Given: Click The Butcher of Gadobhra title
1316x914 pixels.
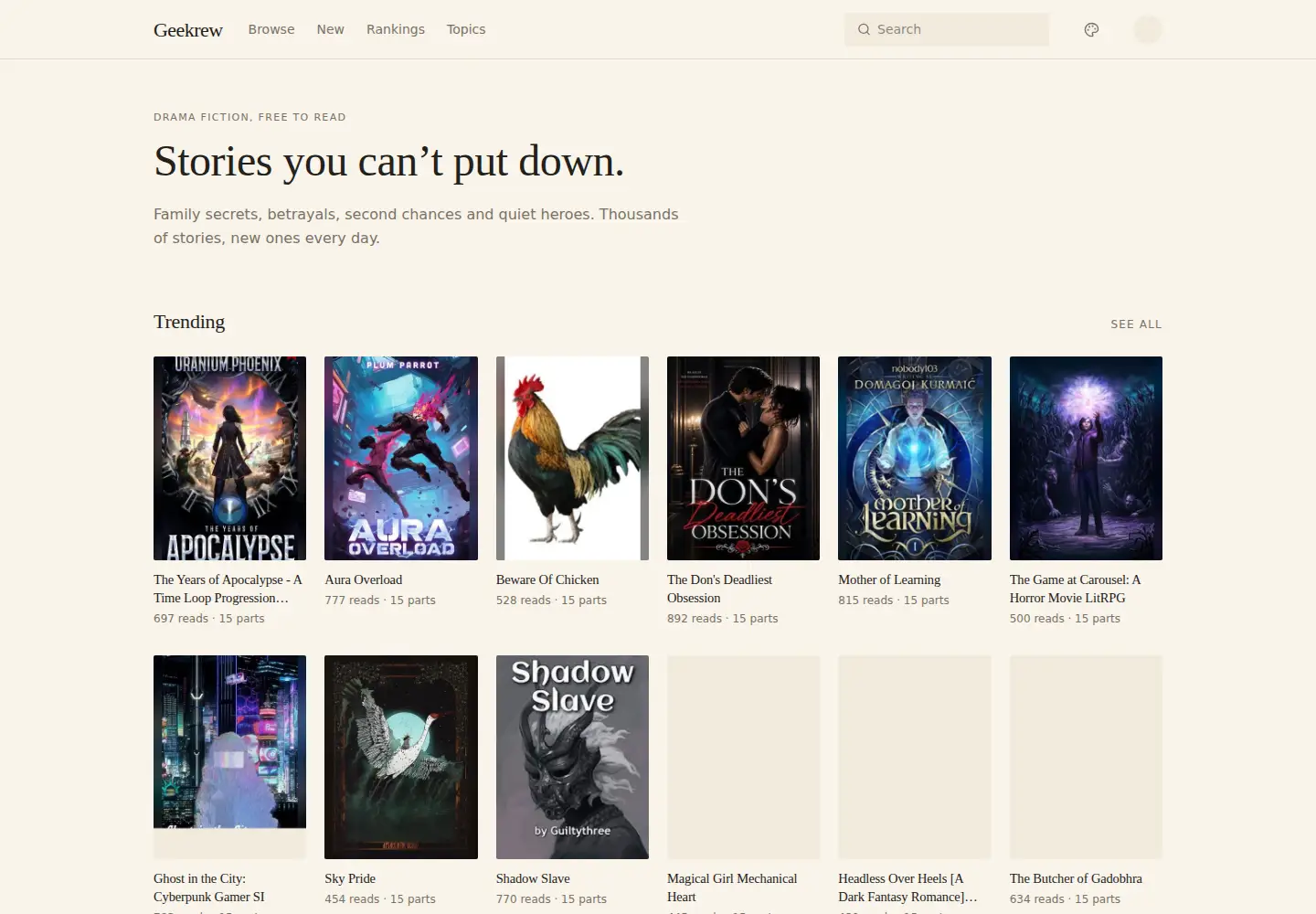Looking at the screenshot, I should 1076,878.
